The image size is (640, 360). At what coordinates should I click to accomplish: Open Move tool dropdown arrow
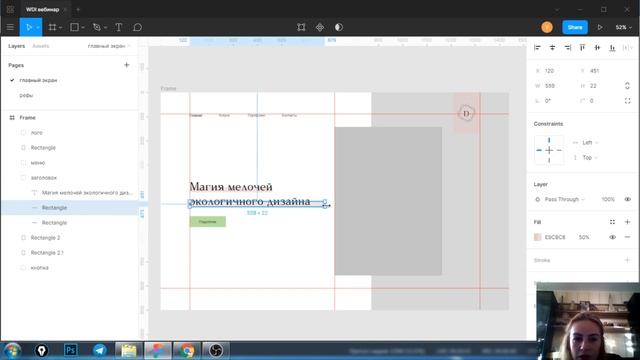pos(38,27)
